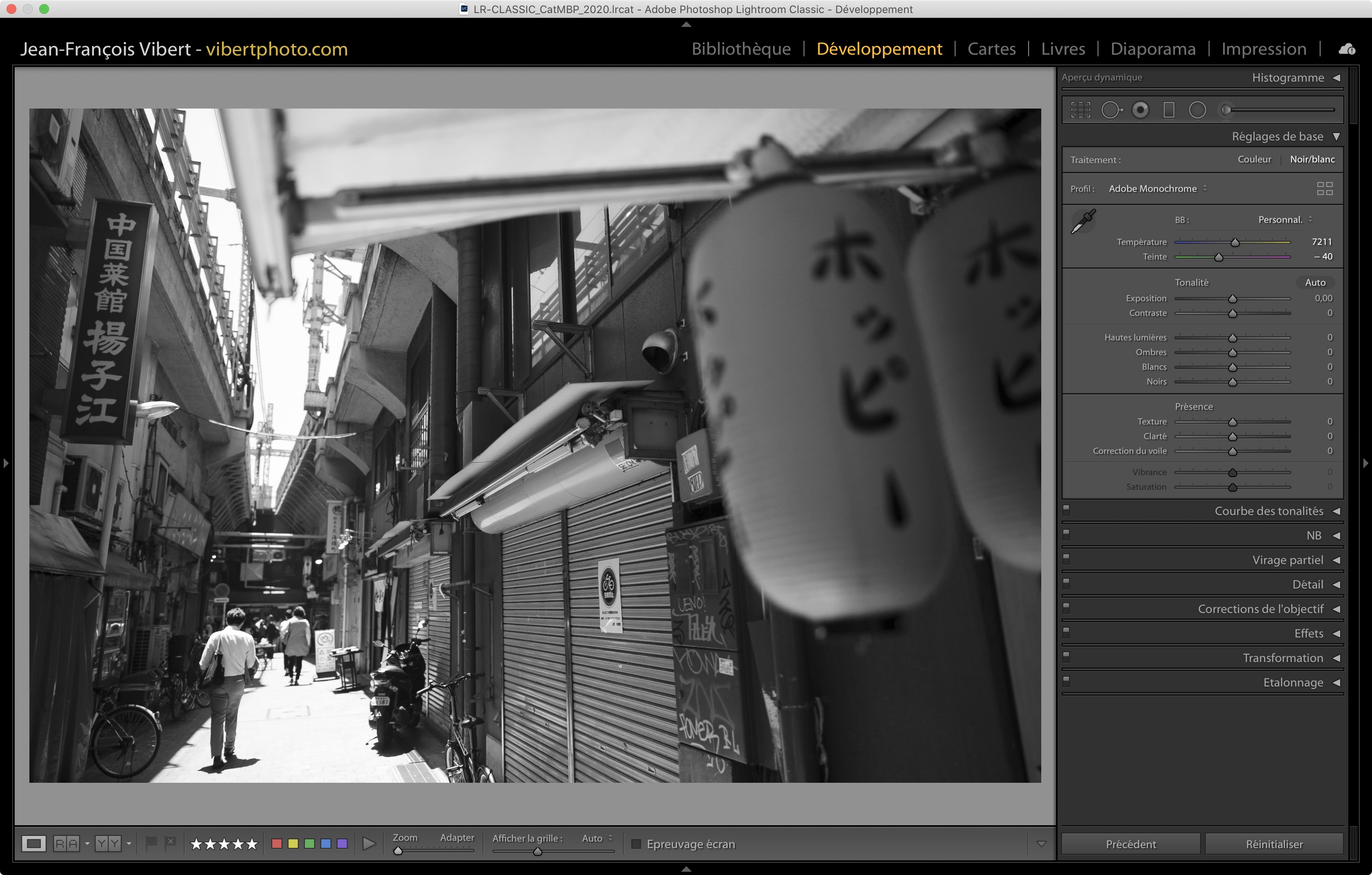Select the Spot Removal tool
The height and width of the screenshot is (875, 1372).
tap(1111, 110)
